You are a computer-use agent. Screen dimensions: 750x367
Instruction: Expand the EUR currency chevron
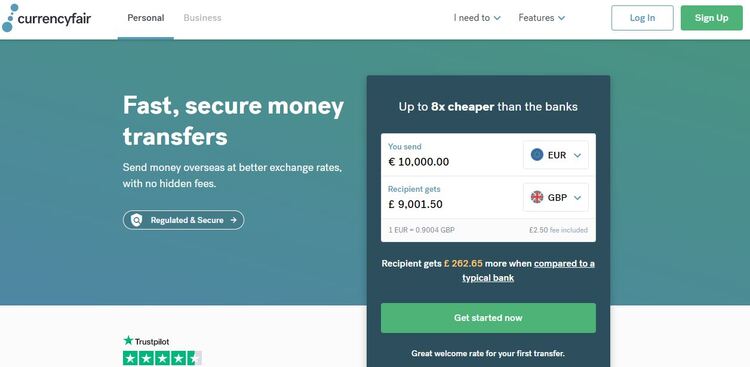pos(577,155)
